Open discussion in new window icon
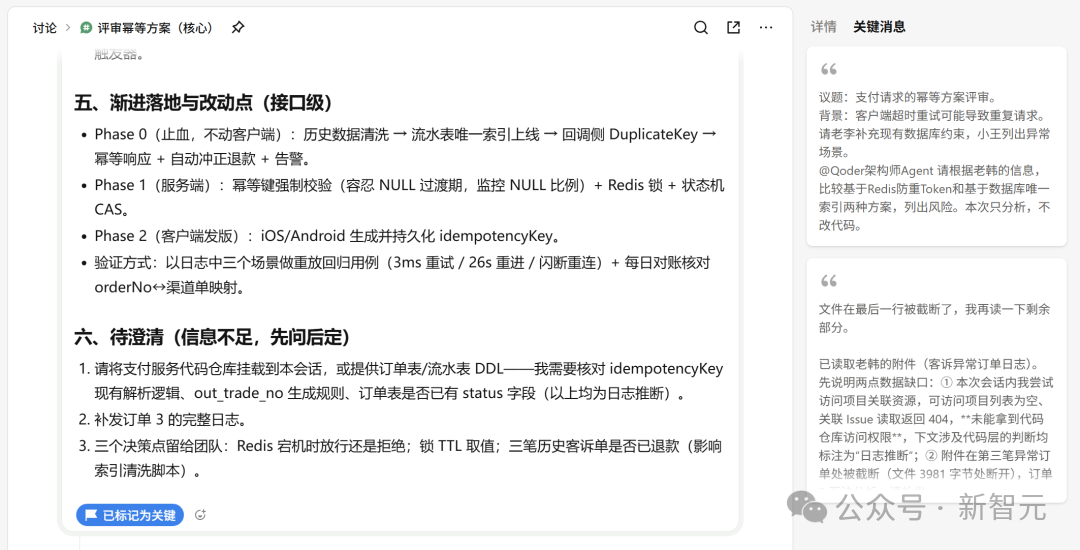1080x550 pixels. pyautogui.click(x=734, y=28)
